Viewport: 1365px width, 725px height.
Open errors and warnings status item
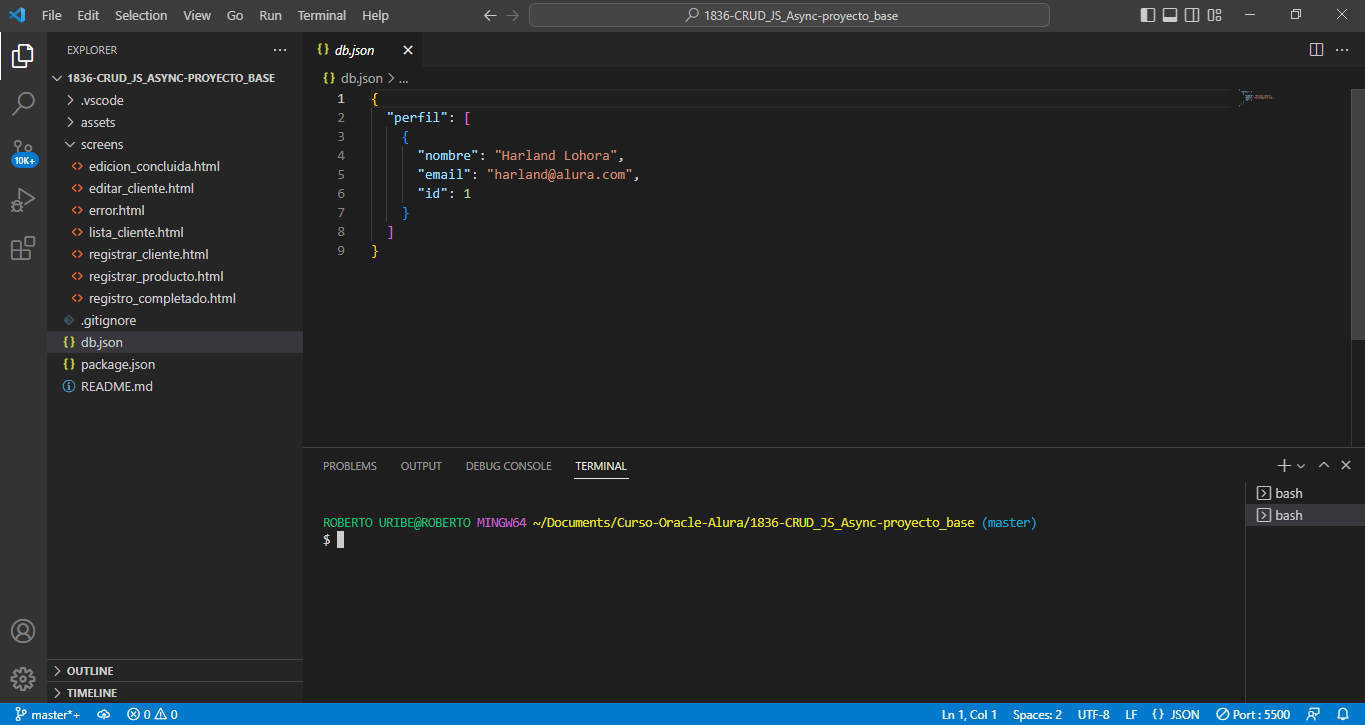pos(152,715)
